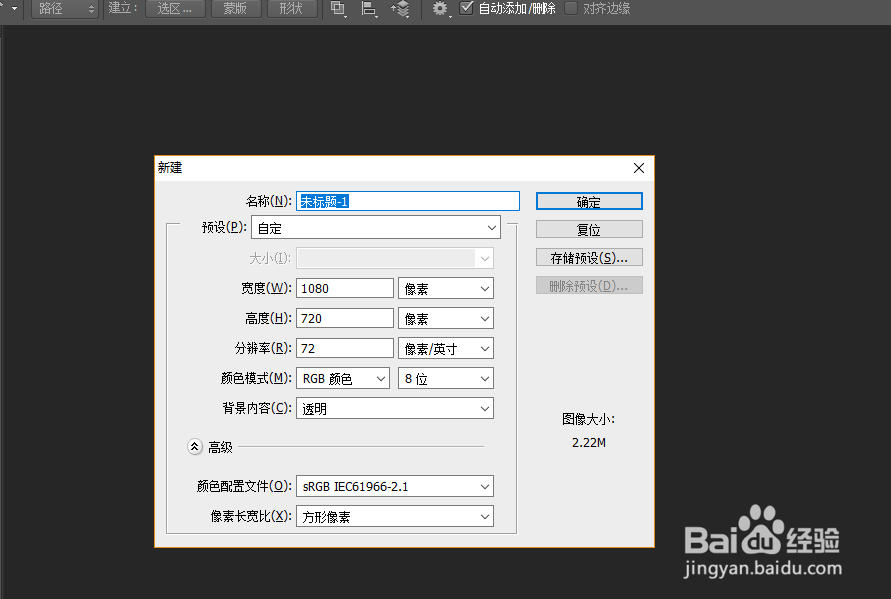Open the 预设 dropdown showing 自定
The width and height of the screenshot is (891, 599).
point(376,228)
